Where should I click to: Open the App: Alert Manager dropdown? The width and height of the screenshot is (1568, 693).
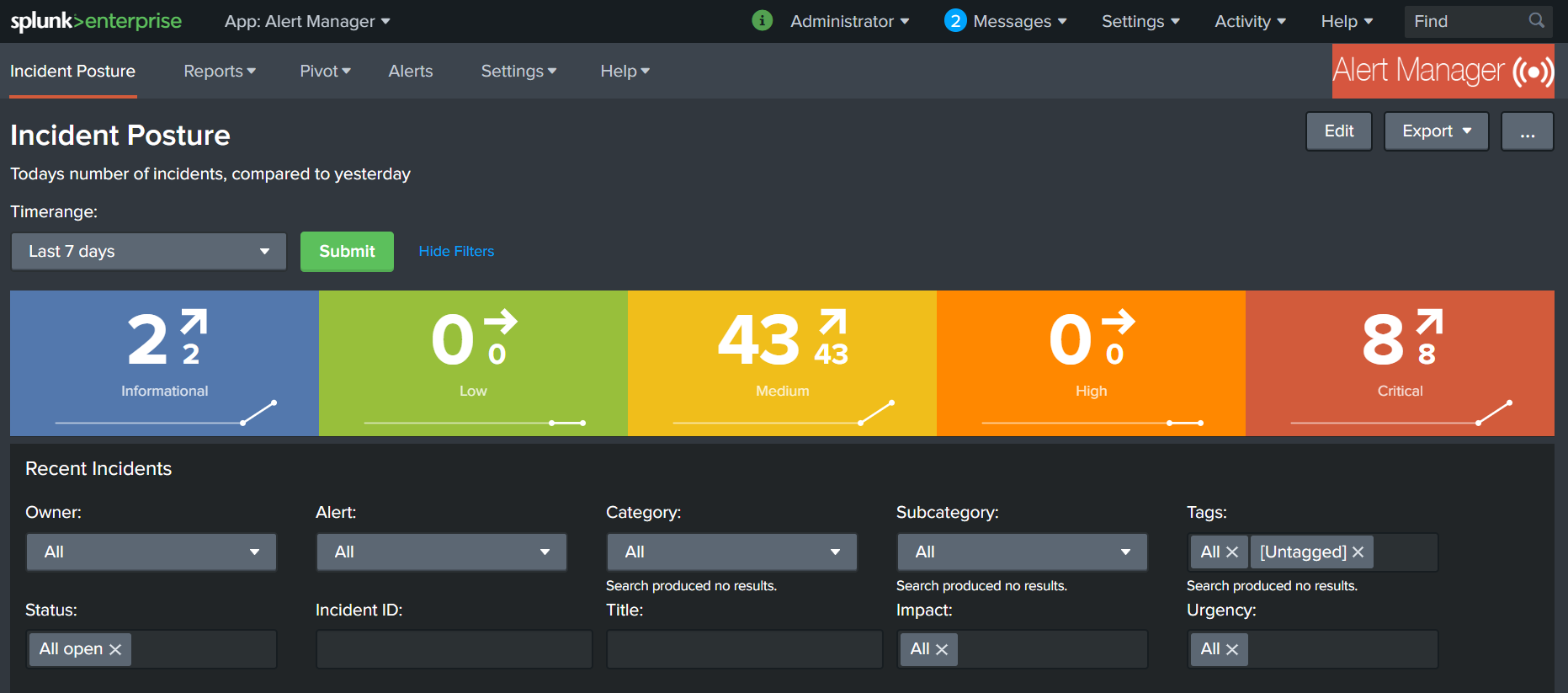pos(307,21)
